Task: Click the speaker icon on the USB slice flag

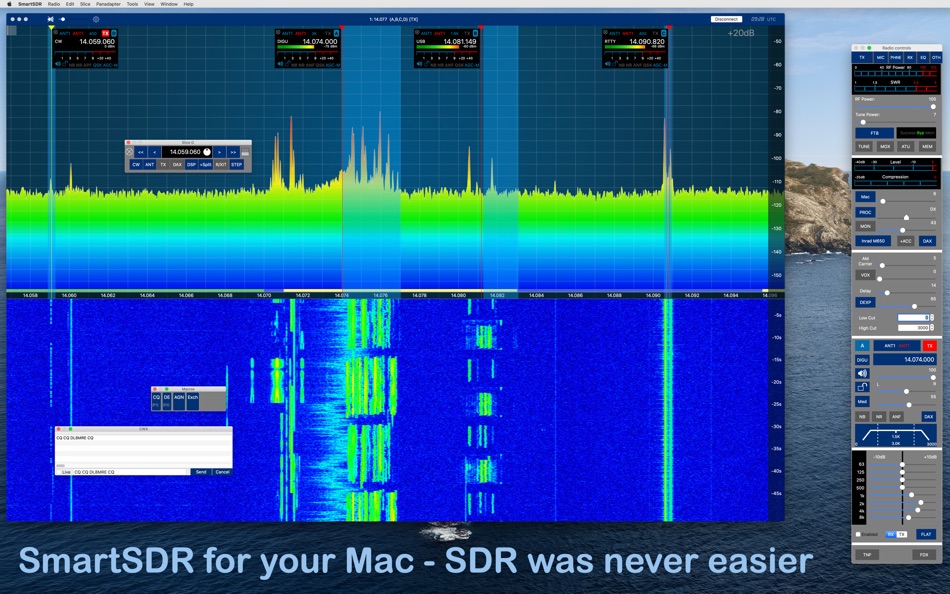Action: (x=420, y=64)
